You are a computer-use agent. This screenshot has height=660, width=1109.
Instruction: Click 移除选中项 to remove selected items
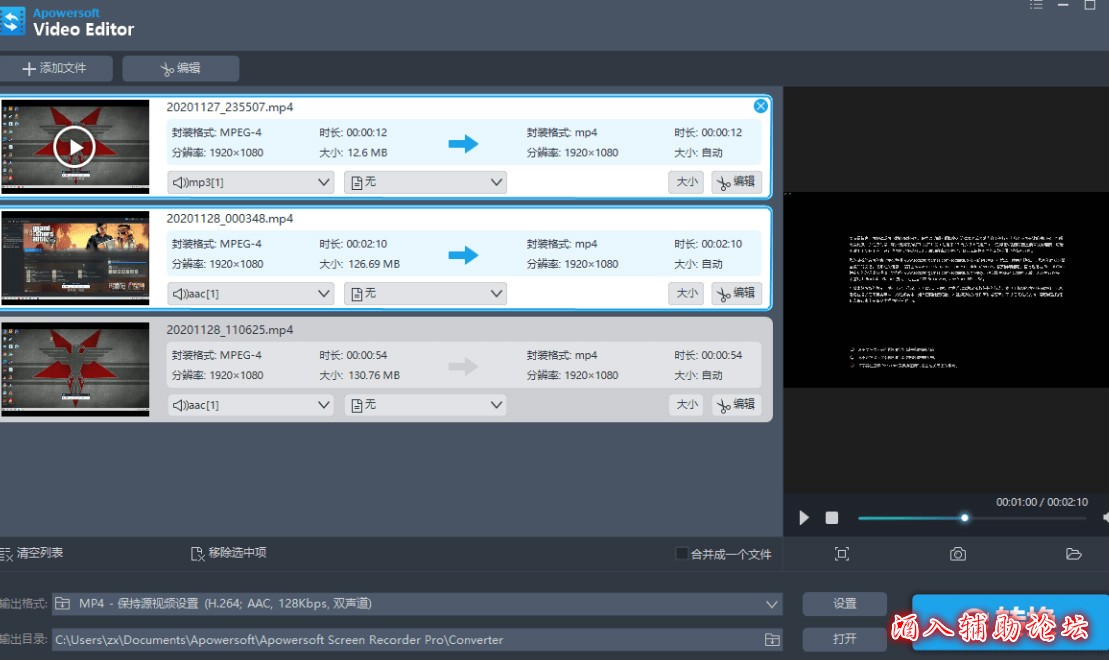[x=229, y=553]
